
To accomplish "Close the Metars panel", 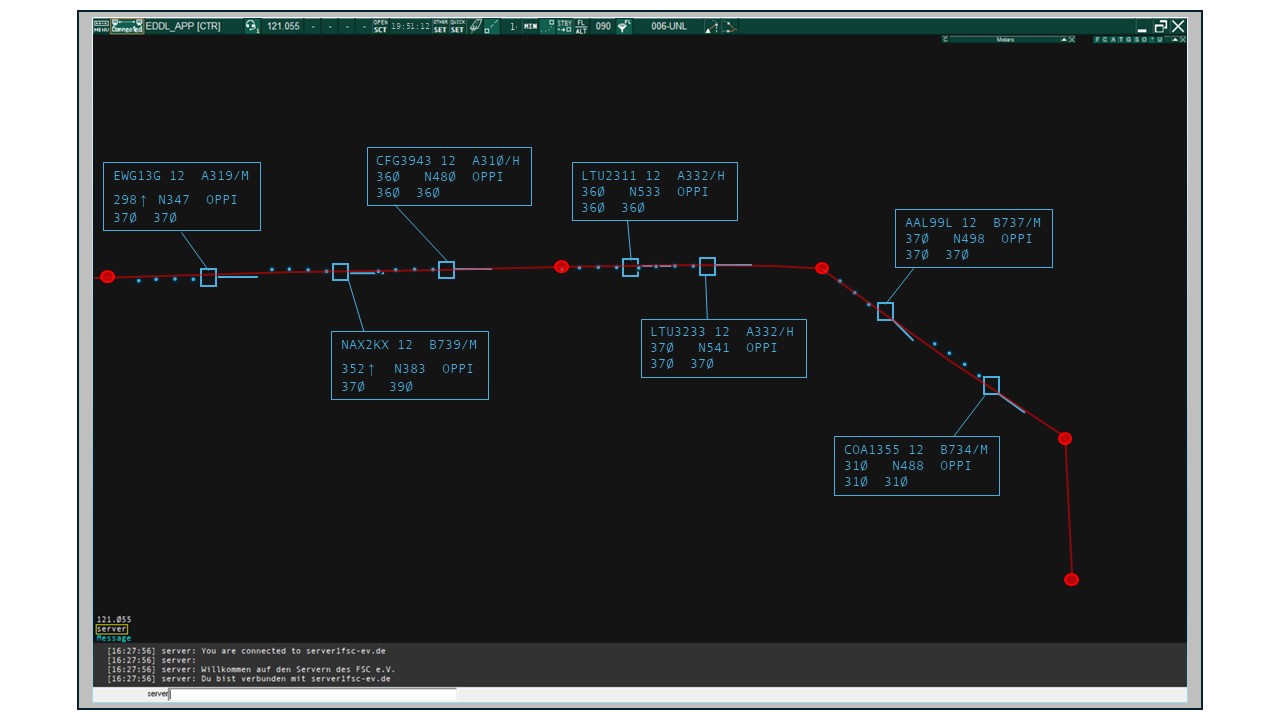I will pyautogui.click(x=1072, y=40).
